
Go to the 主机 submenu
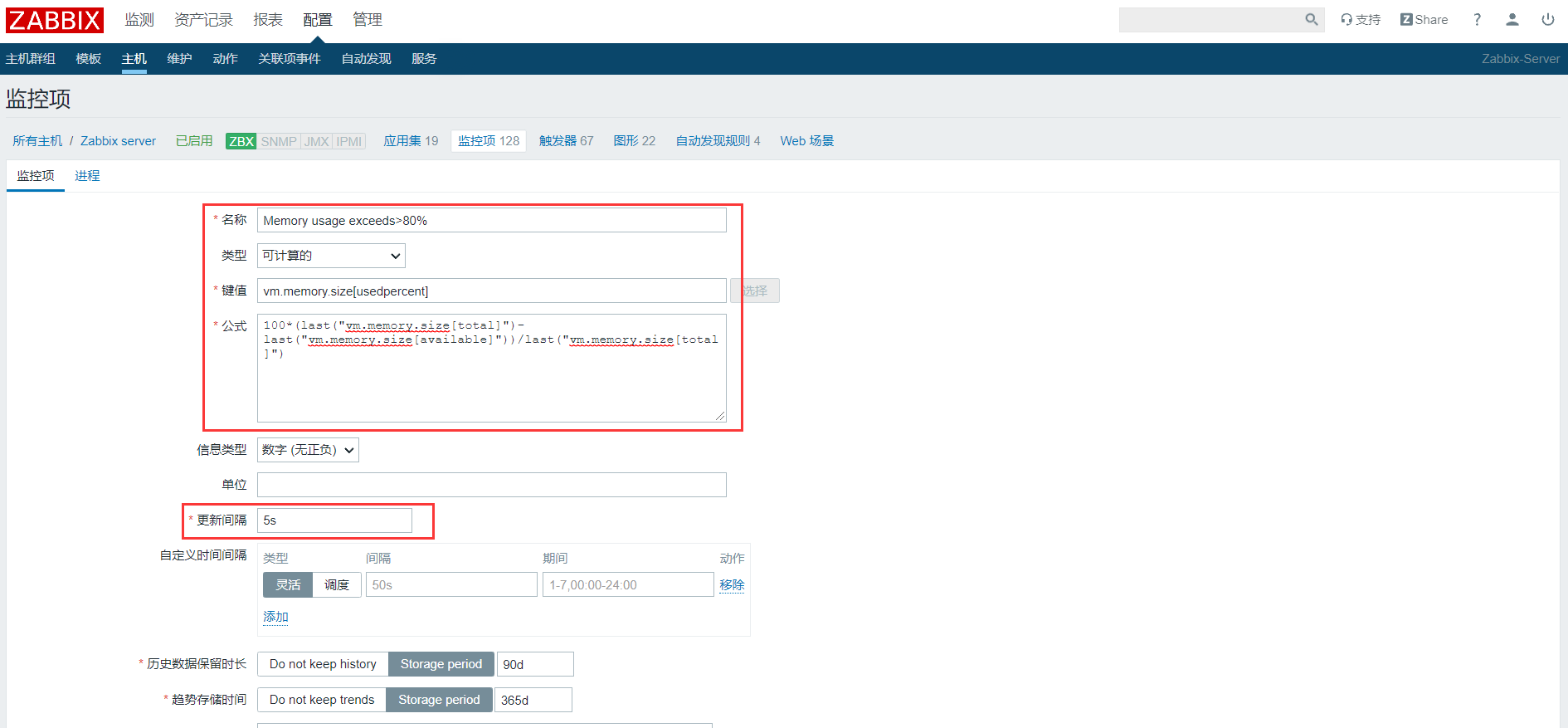coord(134,59)
